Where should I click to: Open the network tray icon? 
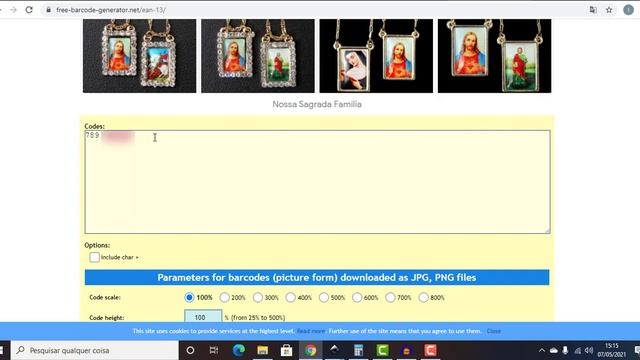[x=577, y=350]
